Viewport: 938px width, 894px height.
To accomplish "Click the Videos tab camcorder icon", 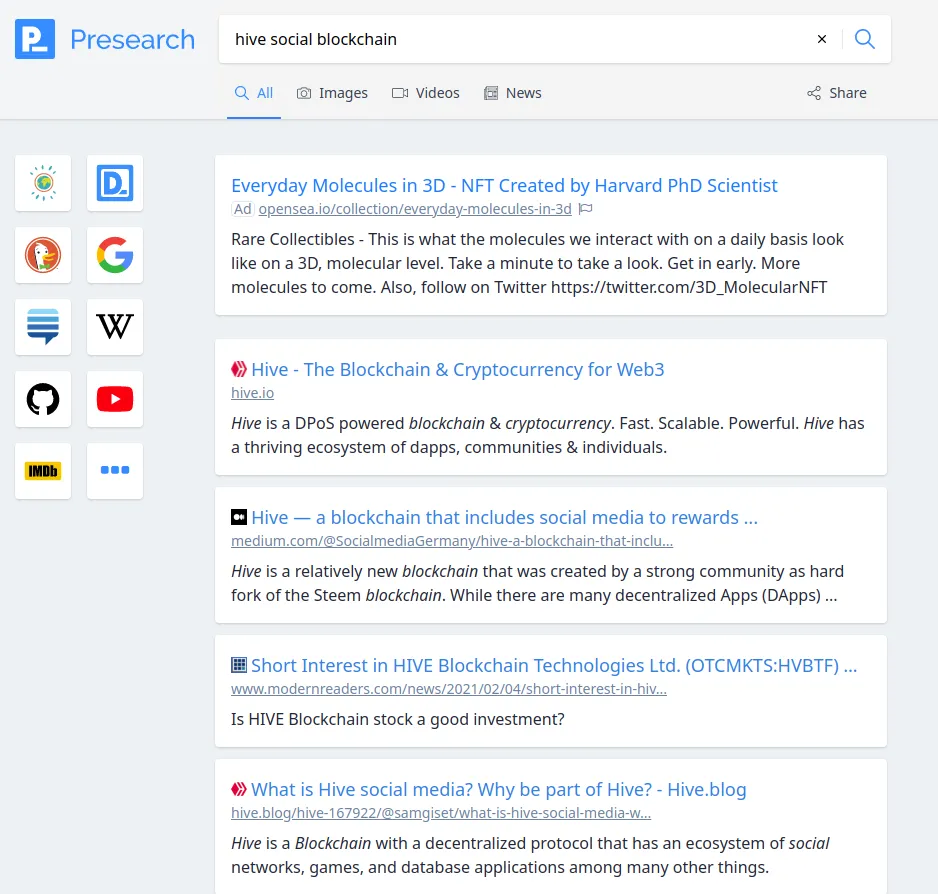I will point(400,93).
